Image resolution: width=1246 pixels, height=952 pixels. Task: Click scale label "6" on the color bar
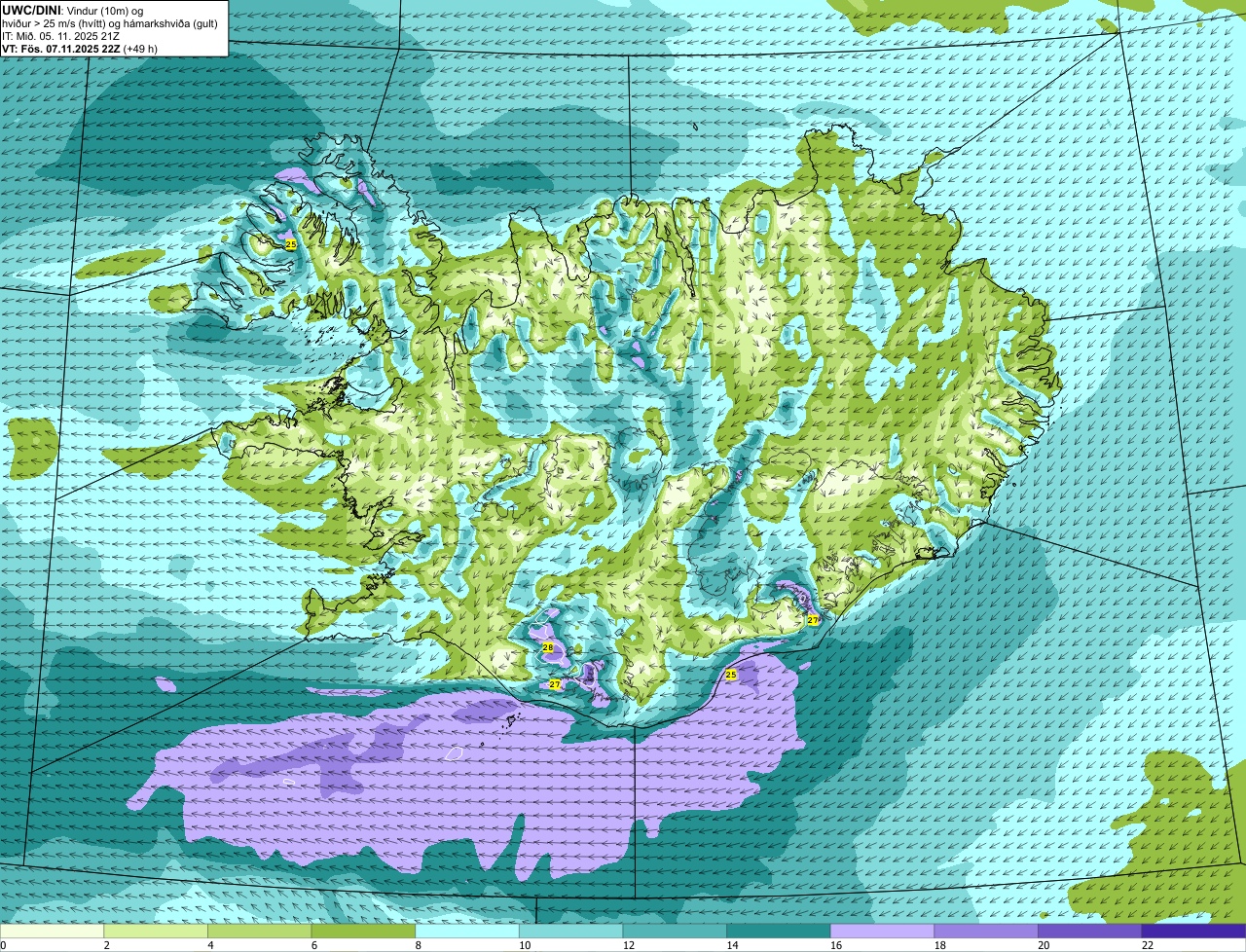click(313, 945)
